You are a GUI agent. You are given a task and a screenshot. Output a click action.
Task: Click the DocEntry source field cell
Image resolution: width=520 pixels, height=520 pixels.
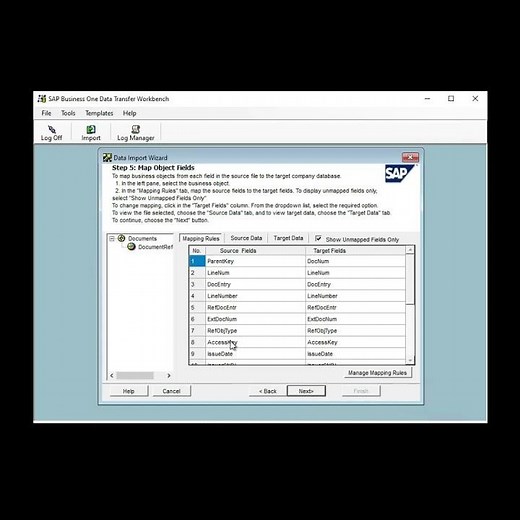coord(255,284)
